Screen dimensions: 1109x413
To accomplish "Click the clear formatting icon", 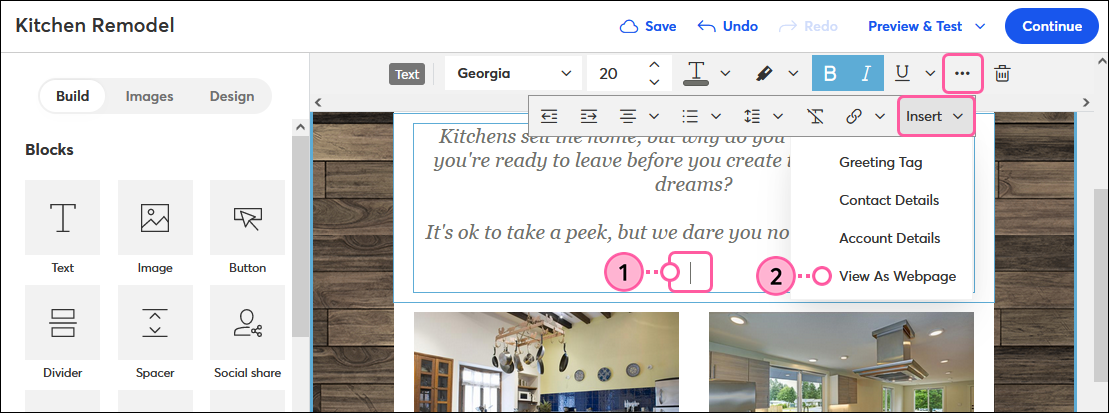I will (815, 116).
